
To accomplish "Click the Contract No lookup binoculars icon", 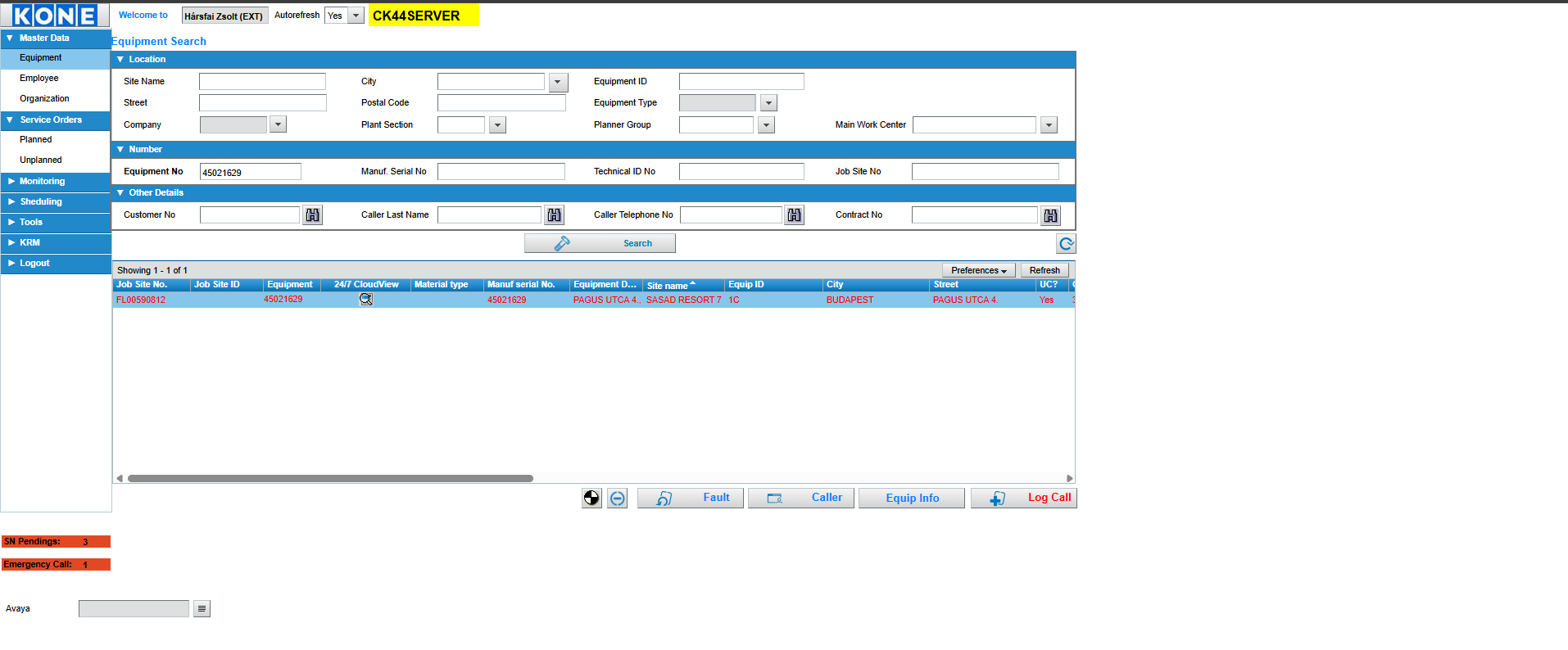I will tap(1050, 216).
